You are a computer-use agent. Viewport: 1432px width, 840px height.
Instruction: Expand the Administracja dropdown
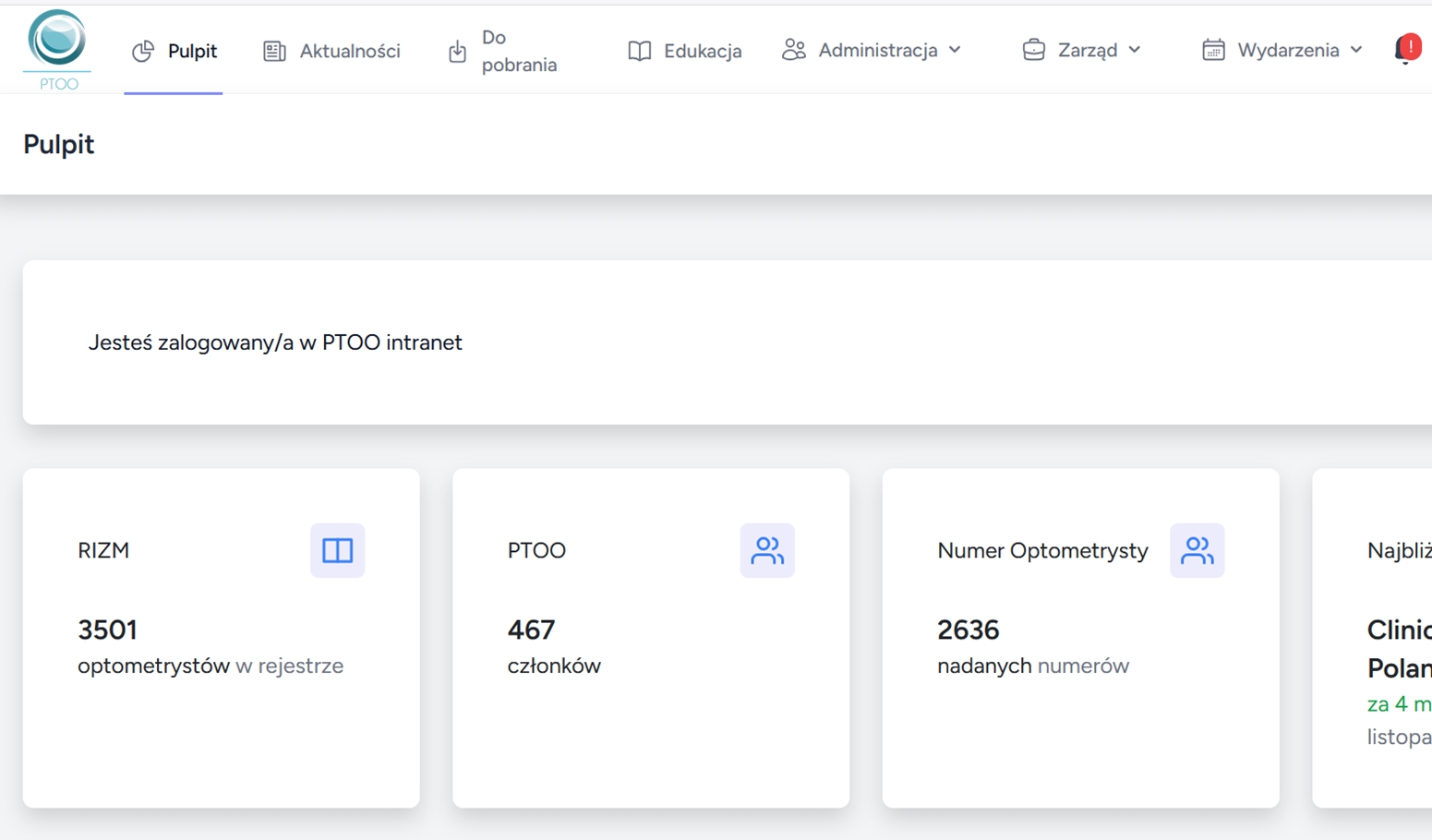(x=956, y=51)
